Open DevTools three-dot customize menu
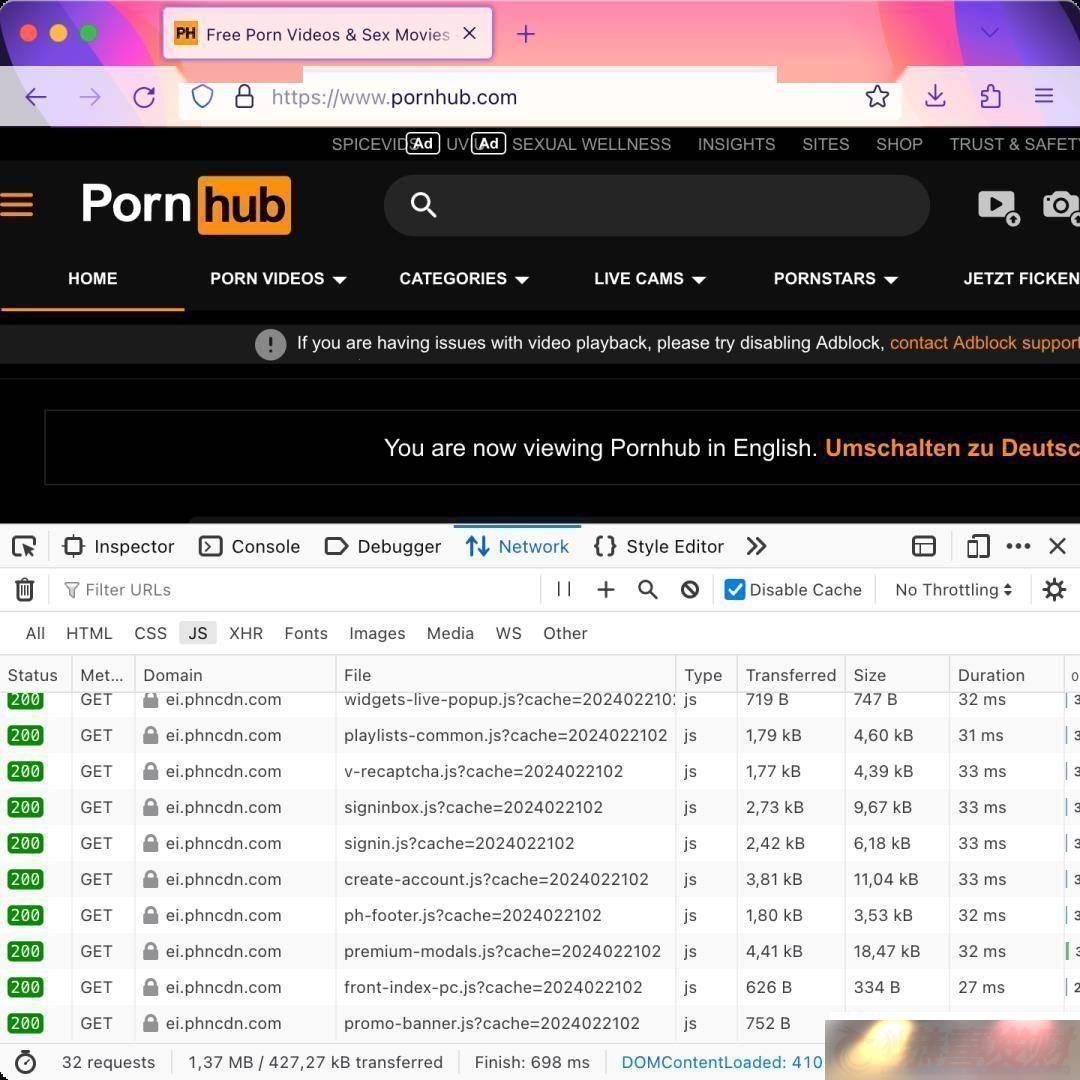This screenshot has height=1080, width=1080. [1018, 546]
